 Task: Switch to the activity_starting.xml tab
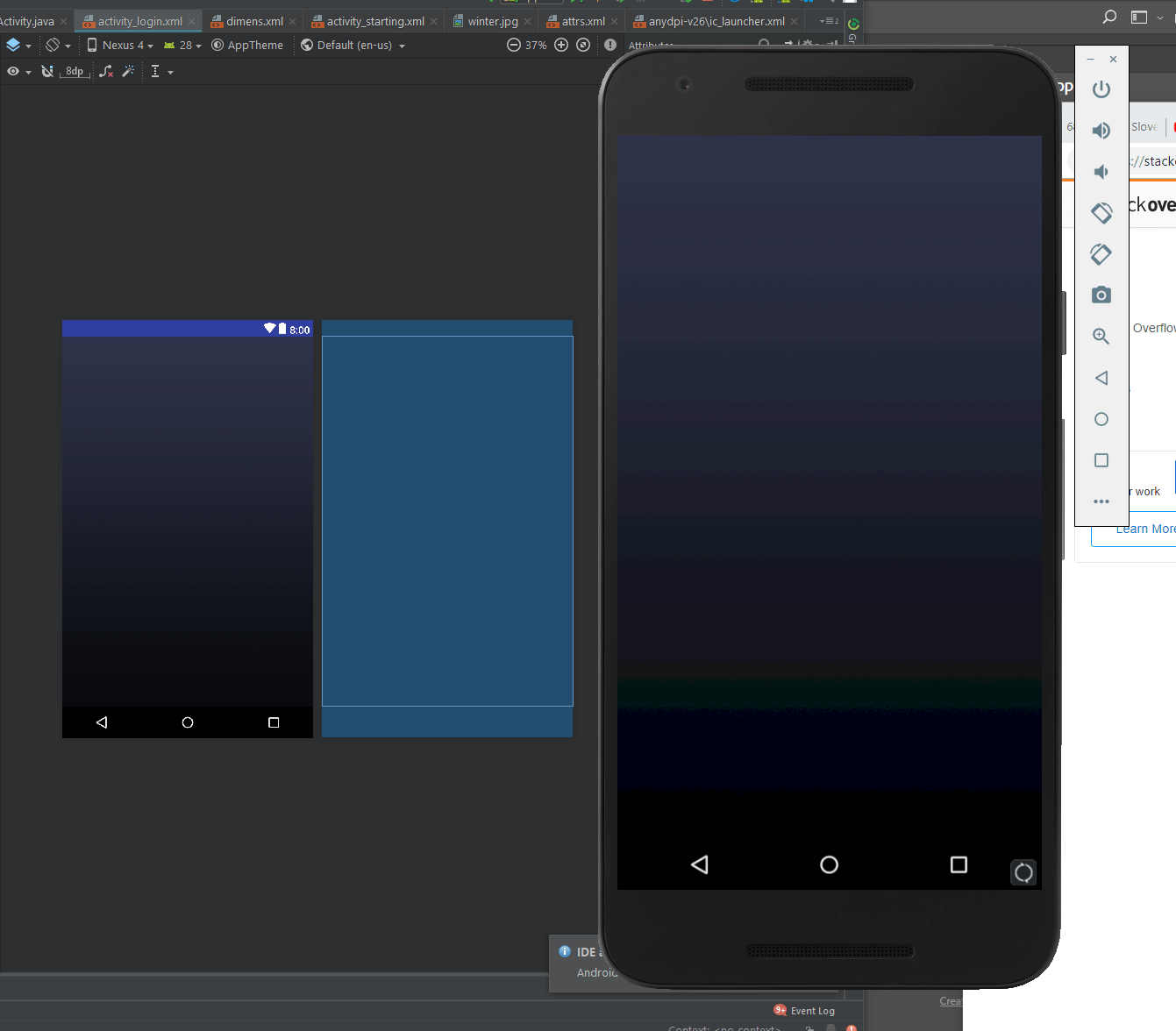(x=374, y=21)
